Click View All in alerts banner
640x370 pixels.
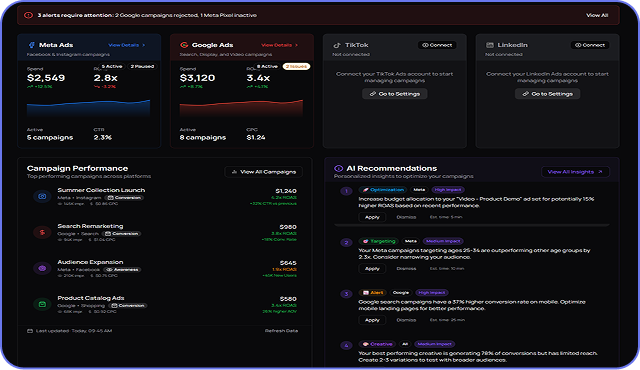click(x=597, y=15)
